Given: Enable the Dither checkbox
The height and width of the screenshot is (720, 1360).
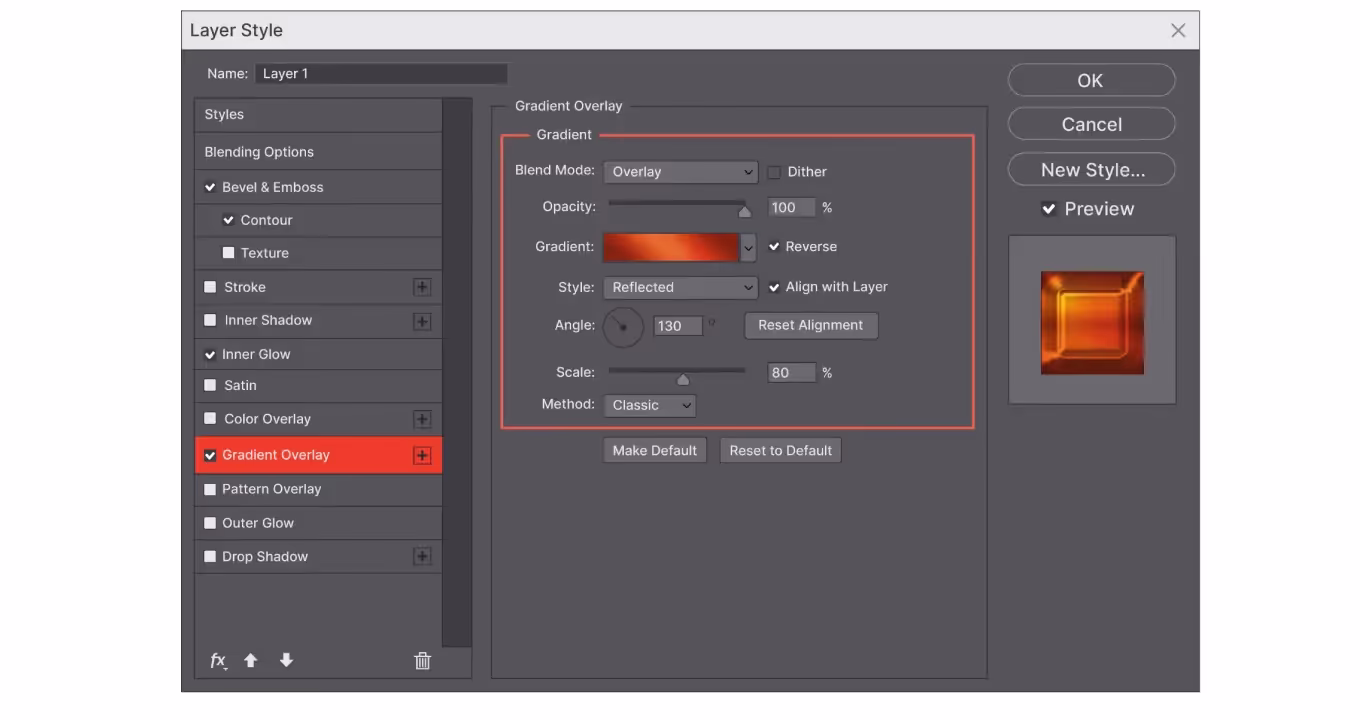Looking at the screenshot, I should (774, 172).
